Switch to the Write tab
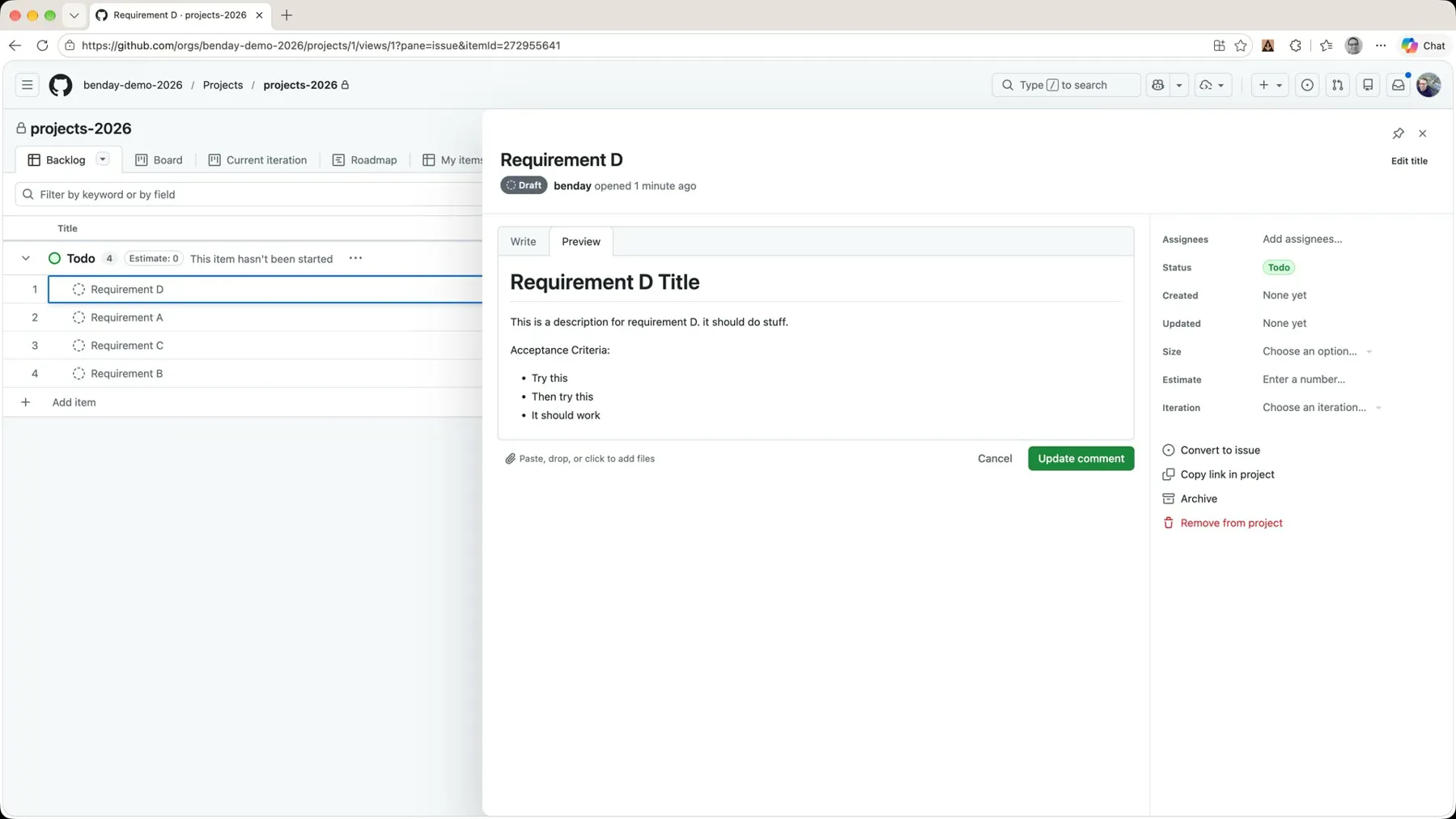 tap(523, 242)
